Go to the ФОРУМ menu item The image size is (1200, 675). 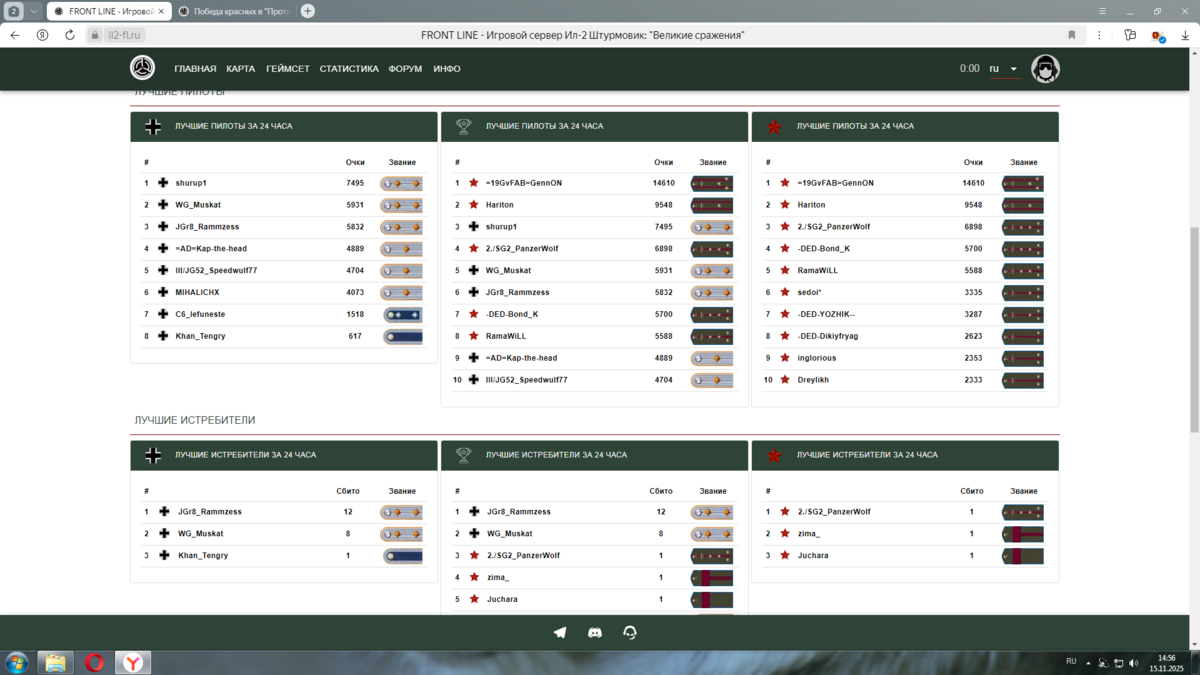pos(405,69)
